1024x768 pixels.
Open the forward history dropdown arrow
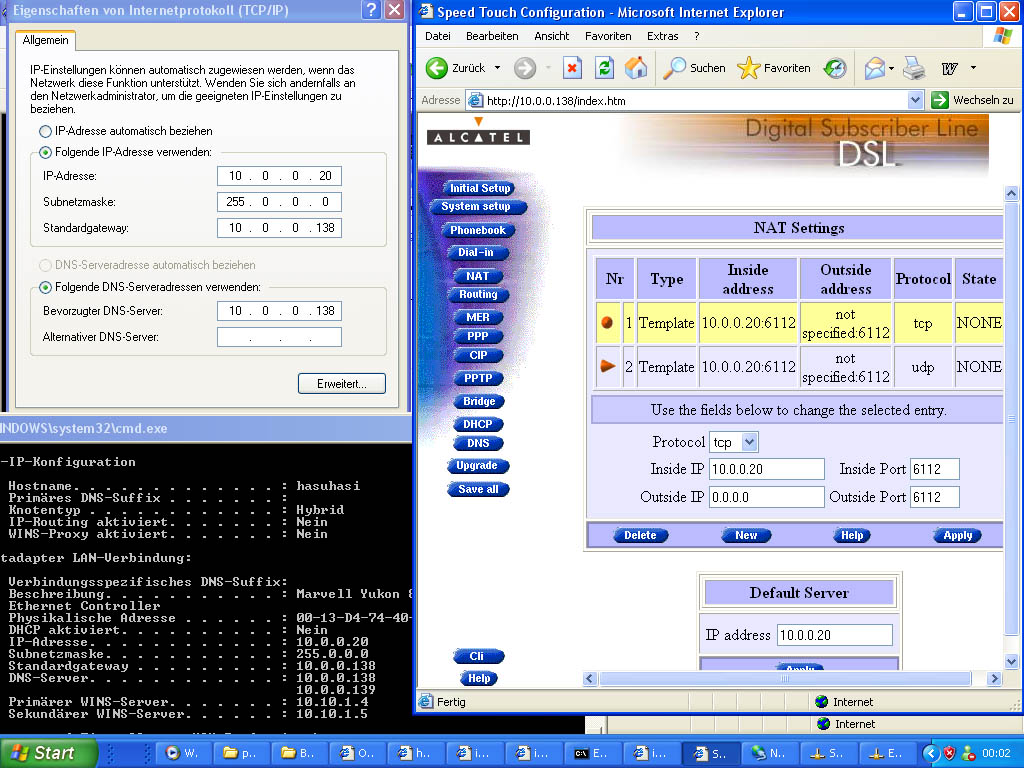548,68
